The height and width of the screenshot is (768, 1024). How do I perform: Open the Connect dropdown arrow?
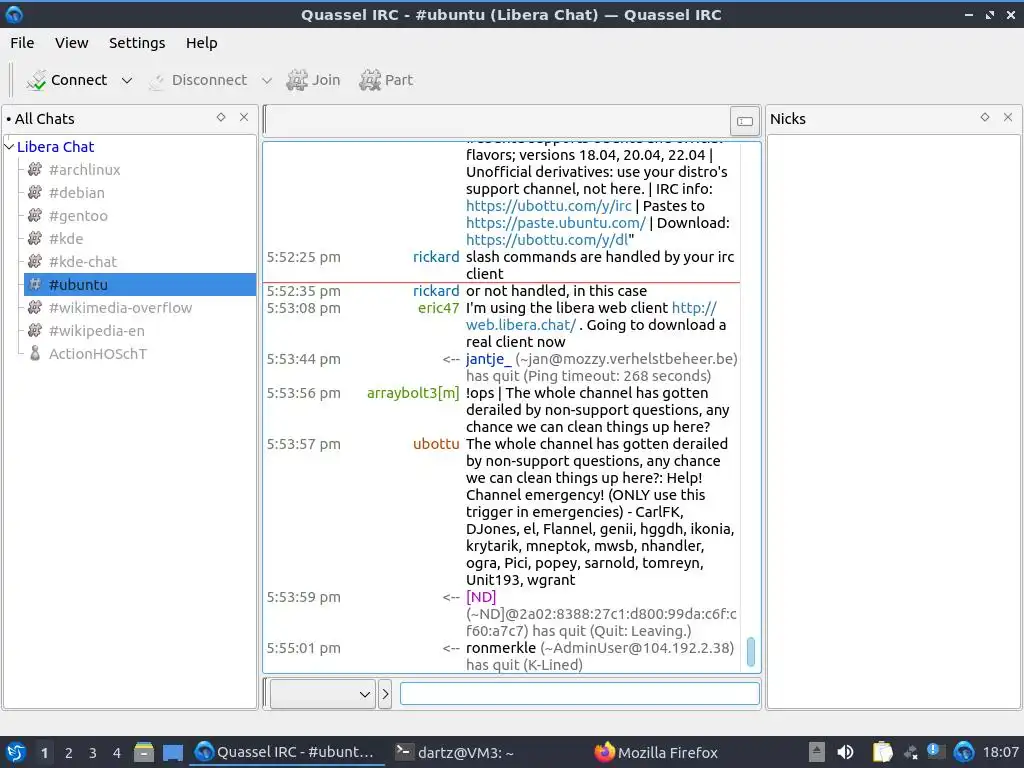pyautogui.click(x=127, y=80)
